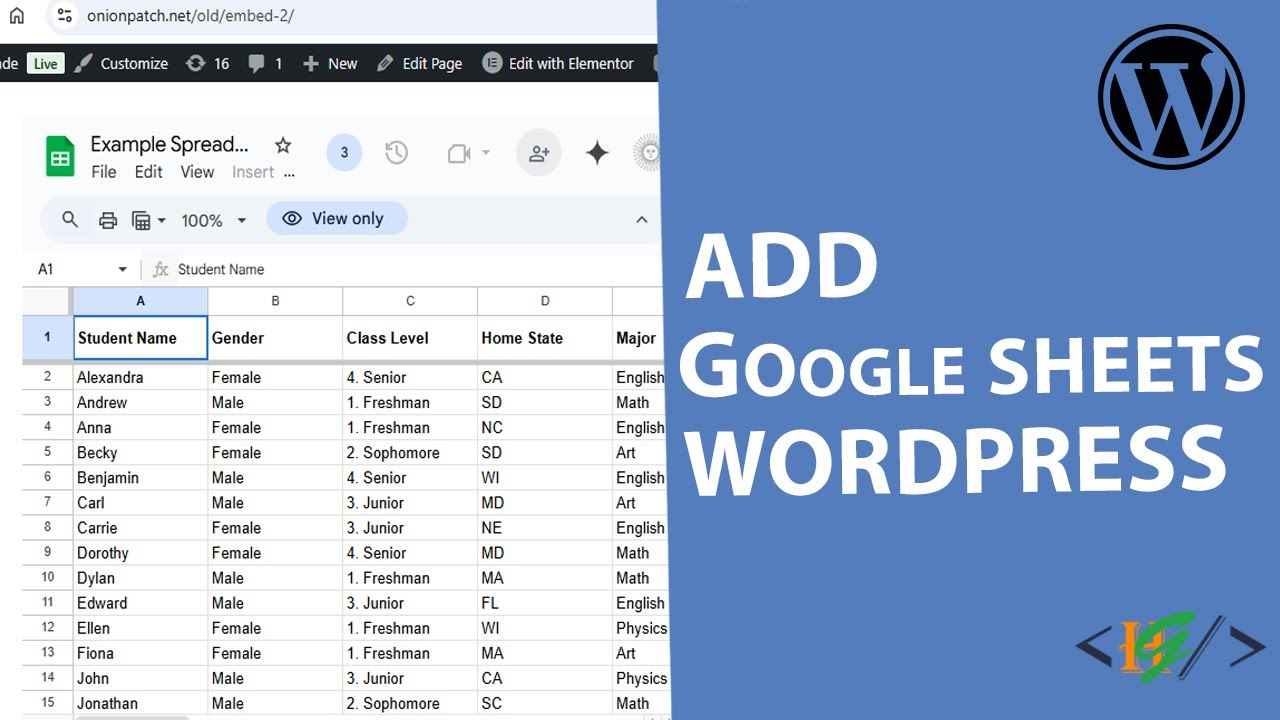The image size is (1280, 720).
Task: Open the filter views dropdown
Action: tap(149, 220)
